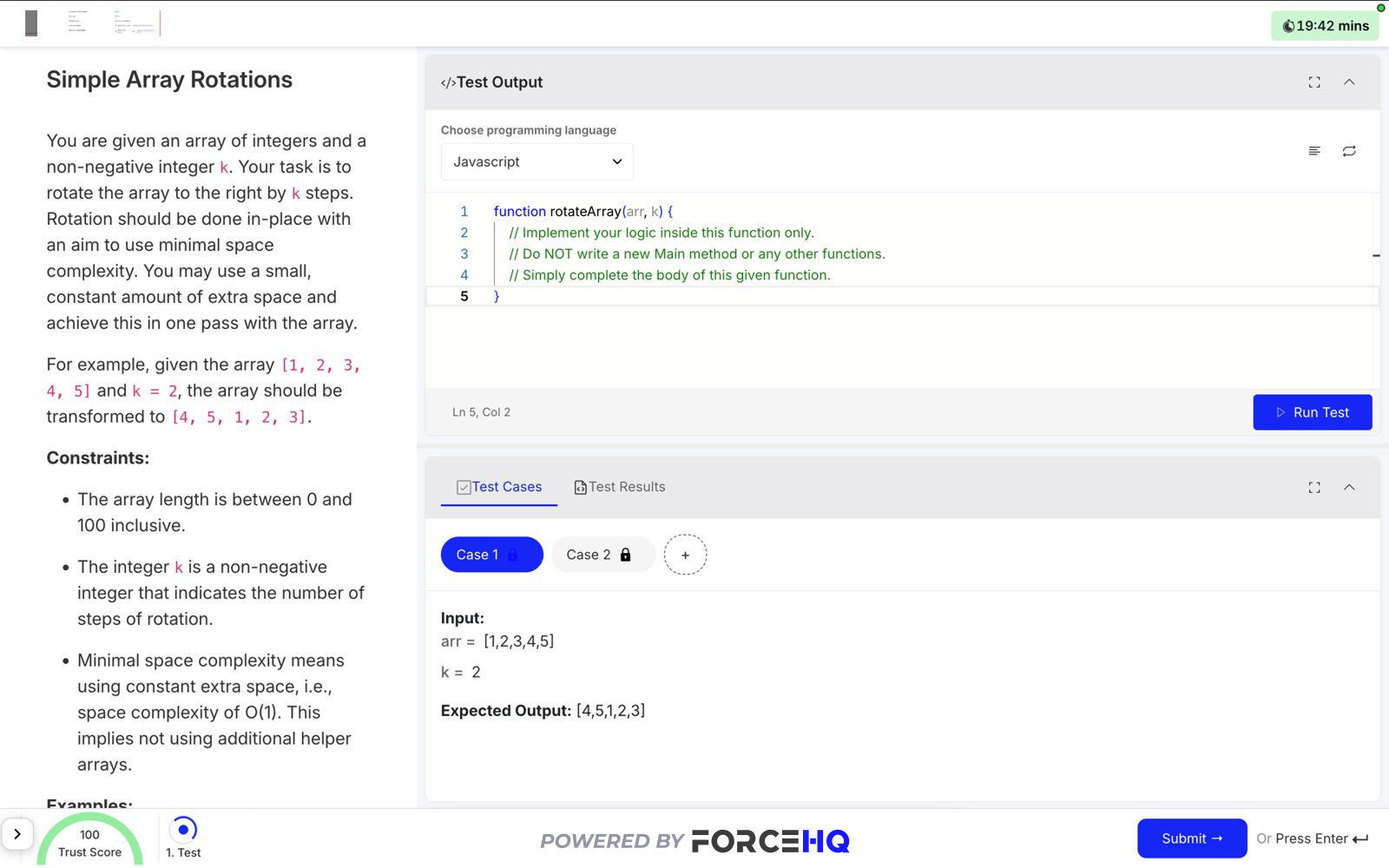
Task: Open the Javascript language dropdown
Action: [x=537, y=161]
